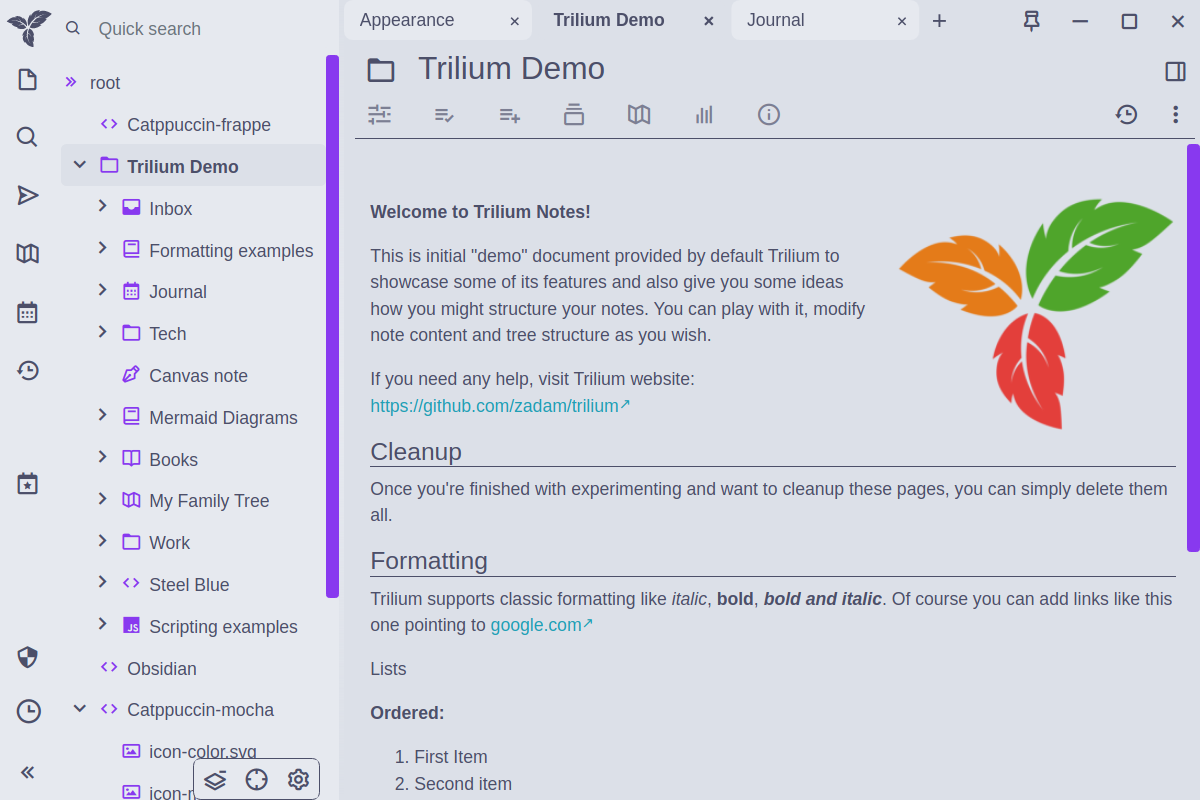Open the note info ribbon icon
1200x800 pixels.
tap(769, 114)
